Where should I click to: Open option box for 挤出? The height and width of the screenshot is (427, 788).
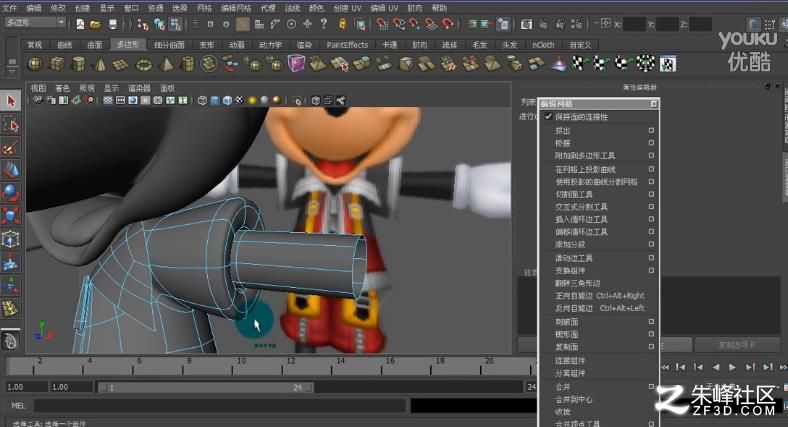tap(651, 130)
